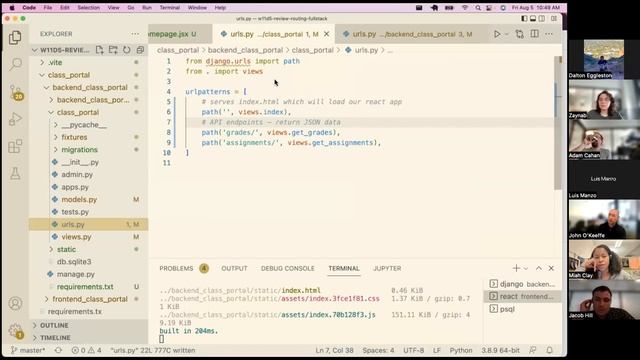Select Python 3.8.9 64-bit interpreter
640x360 pixels.
500,350
